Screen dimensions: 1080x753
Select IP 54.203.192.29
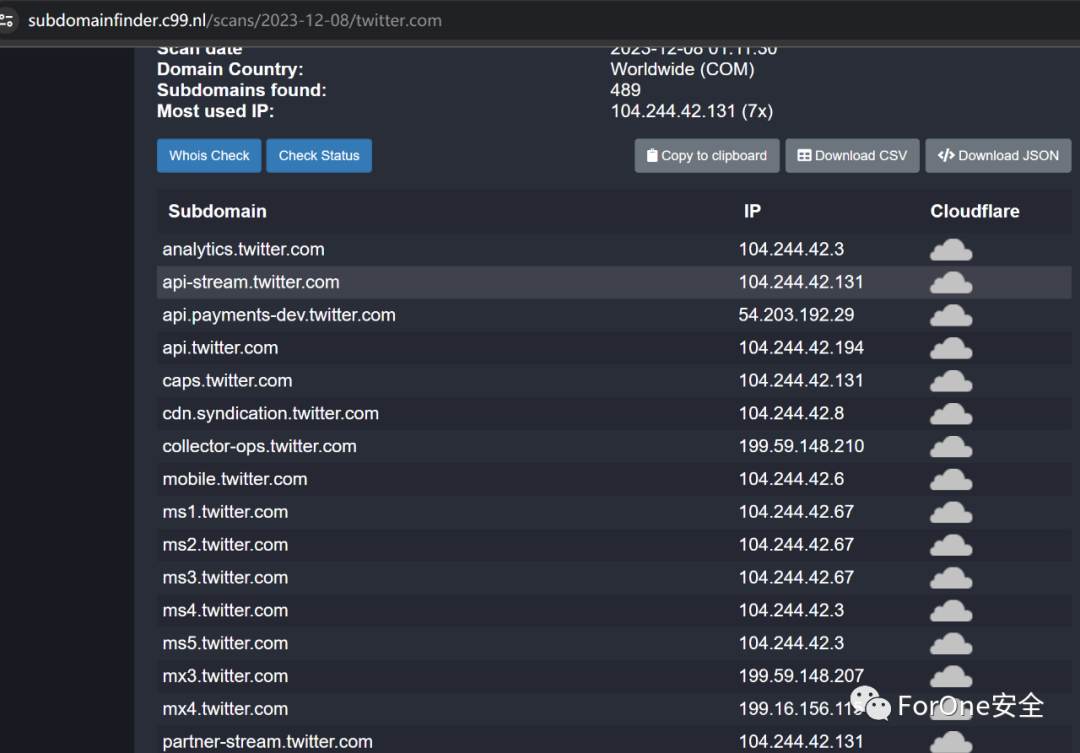coord(796,315)
